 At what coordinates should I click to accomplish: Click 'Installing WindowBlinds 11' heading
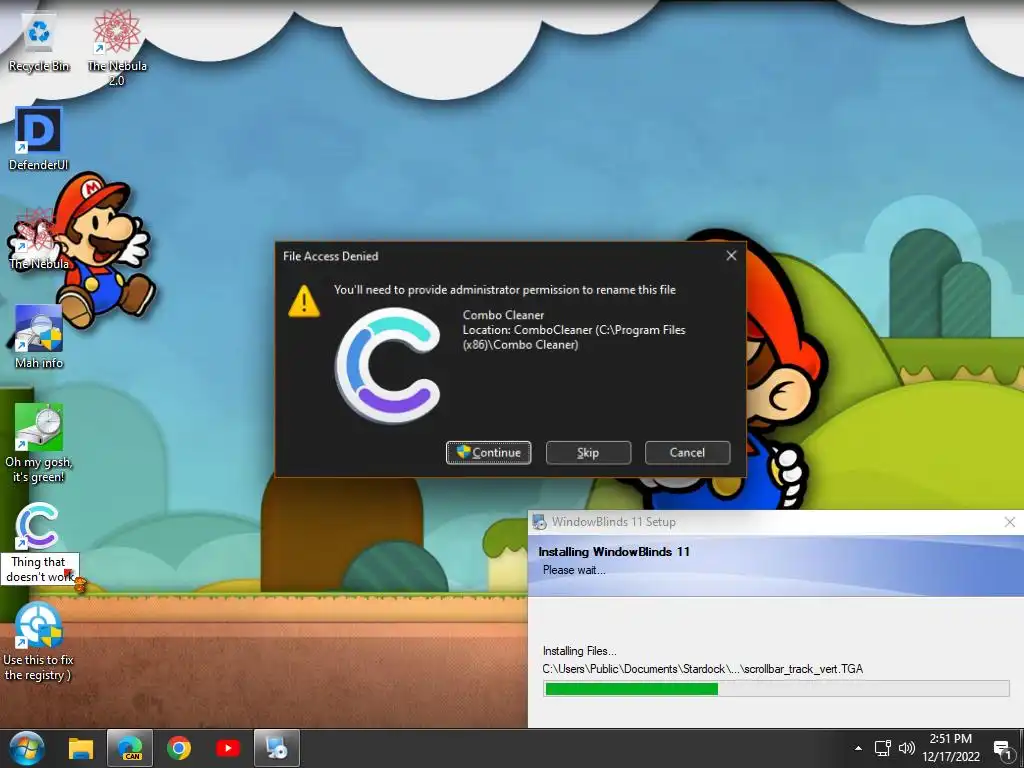click(x=614, y=552)
